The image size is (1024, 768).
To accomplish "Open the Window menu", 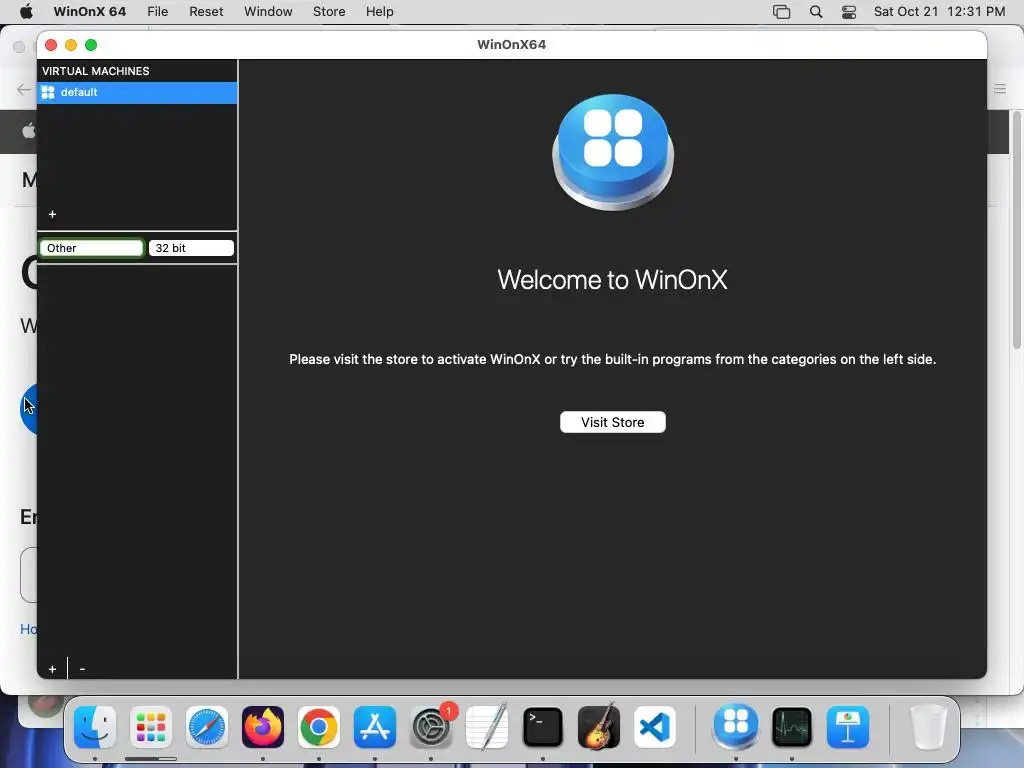I will (268, 11).
